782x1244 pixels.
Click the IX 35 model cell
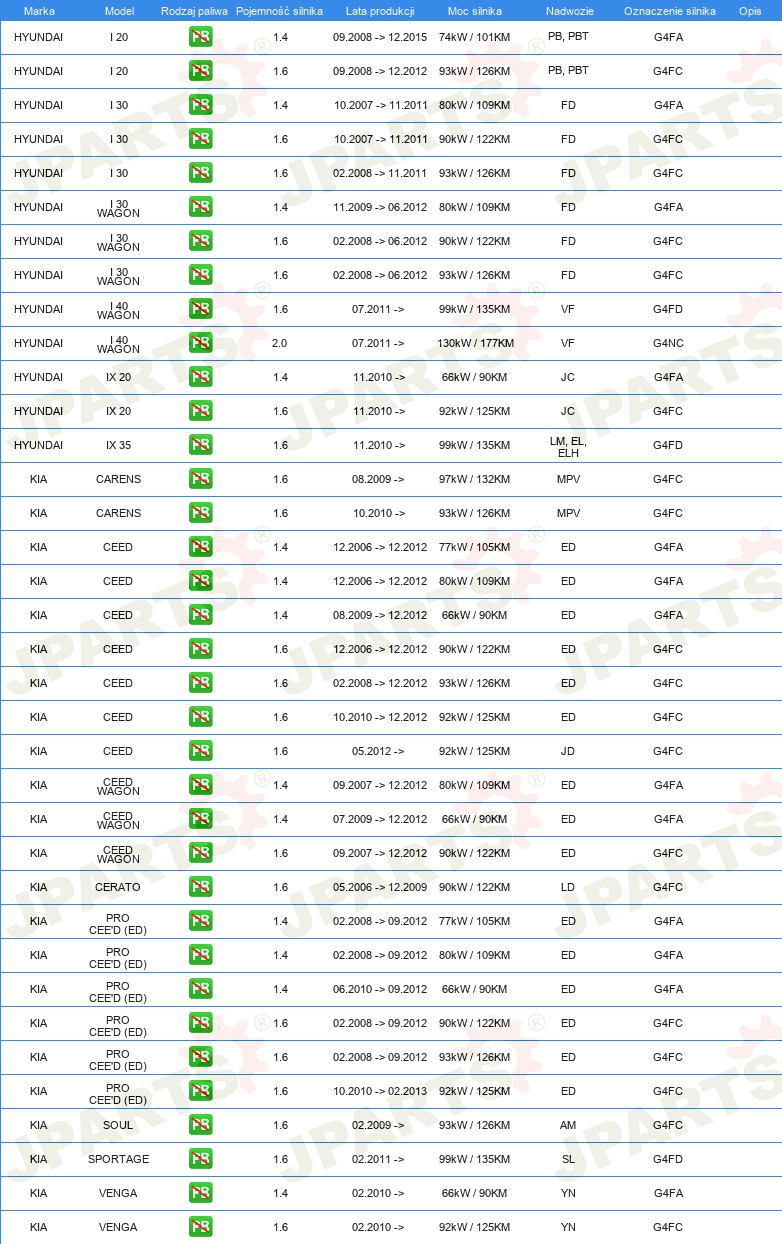(x=118, y=445)
